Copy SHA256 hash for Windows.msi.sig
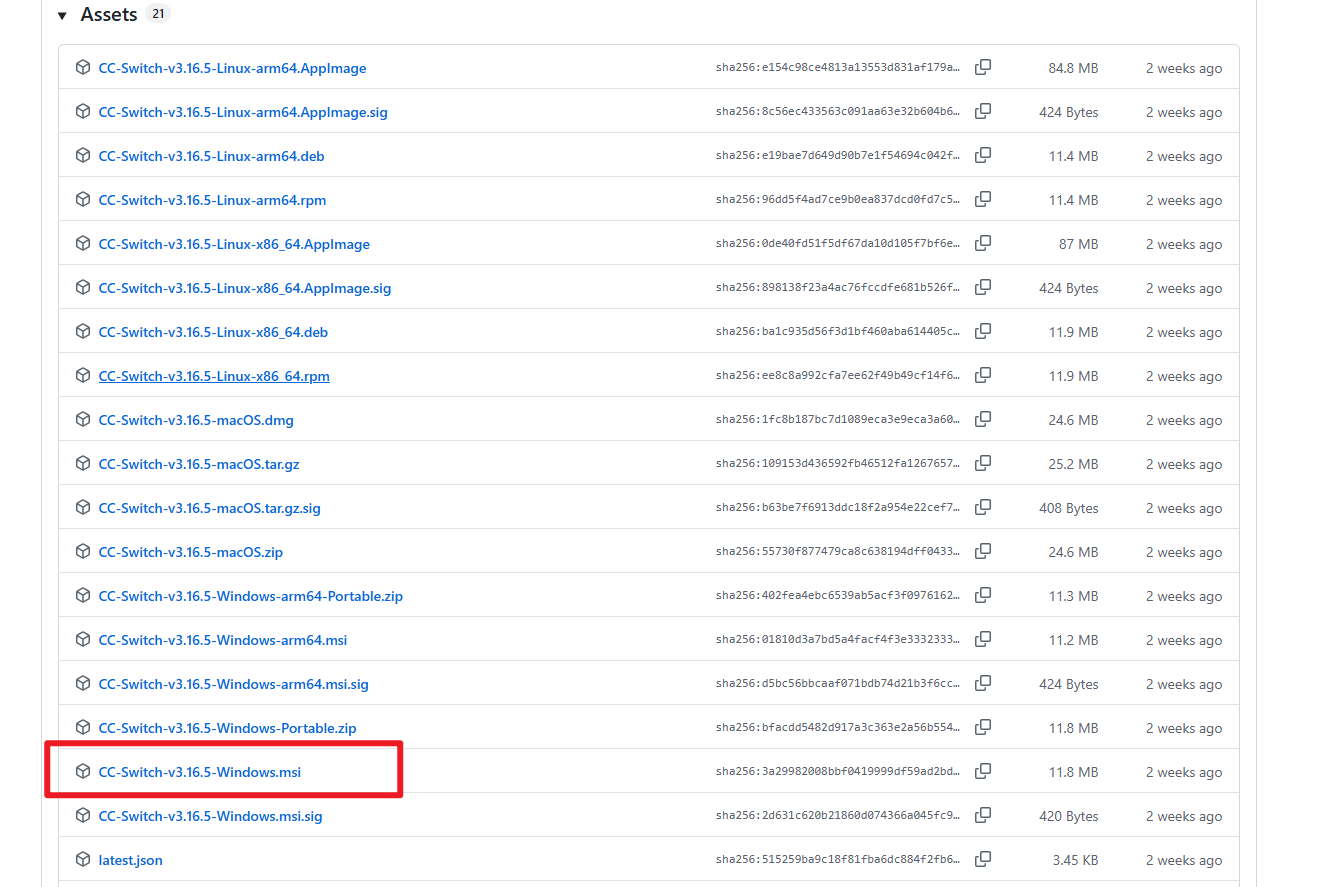This screenshot has height=887, width=1319. pos(983,815)
